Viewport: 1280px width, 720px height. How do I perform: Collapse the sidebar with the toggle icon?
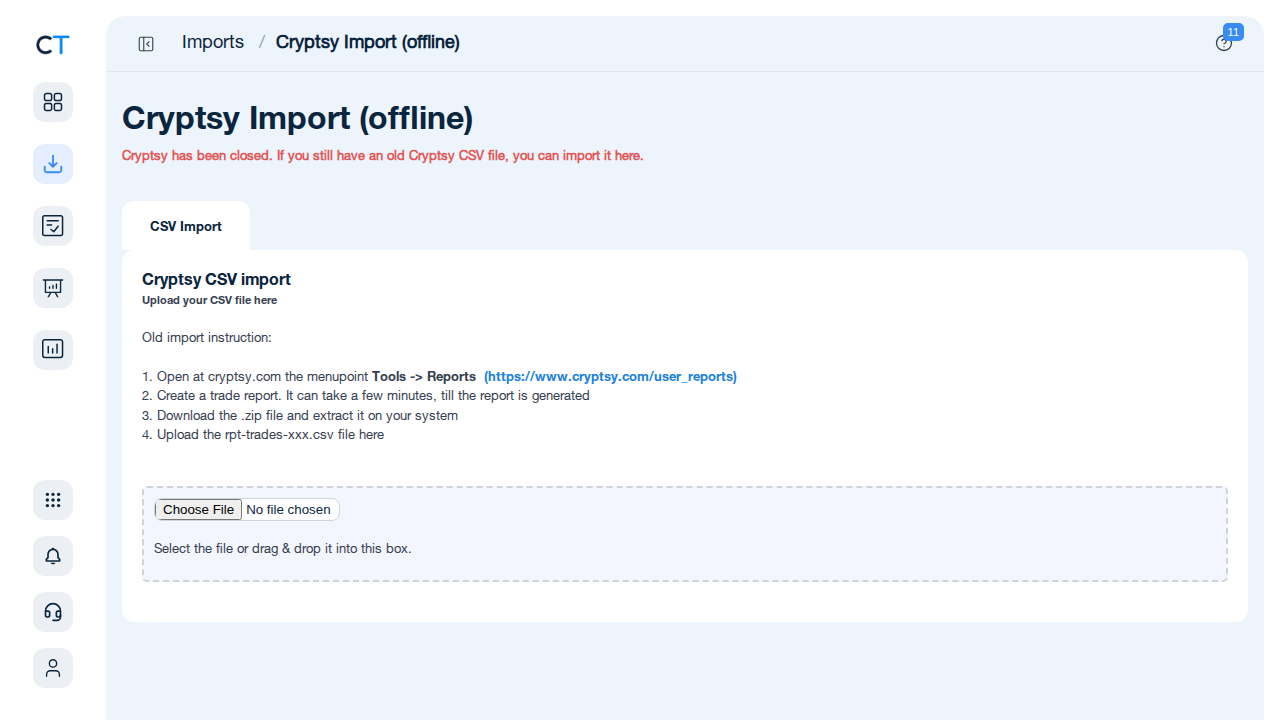[146, 43]
